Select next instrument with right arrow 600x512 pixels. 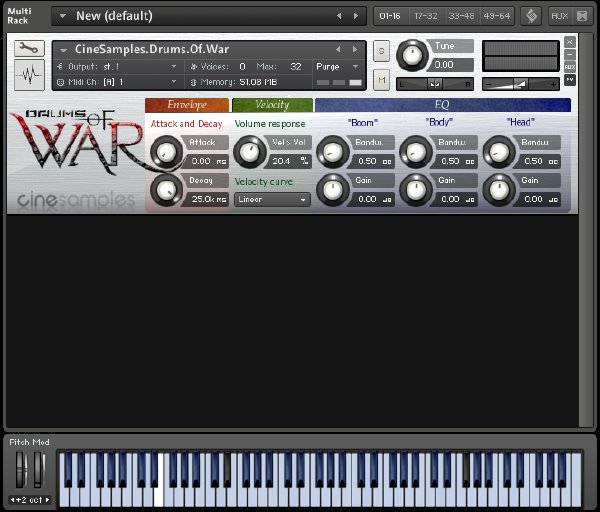pos(355,49)
